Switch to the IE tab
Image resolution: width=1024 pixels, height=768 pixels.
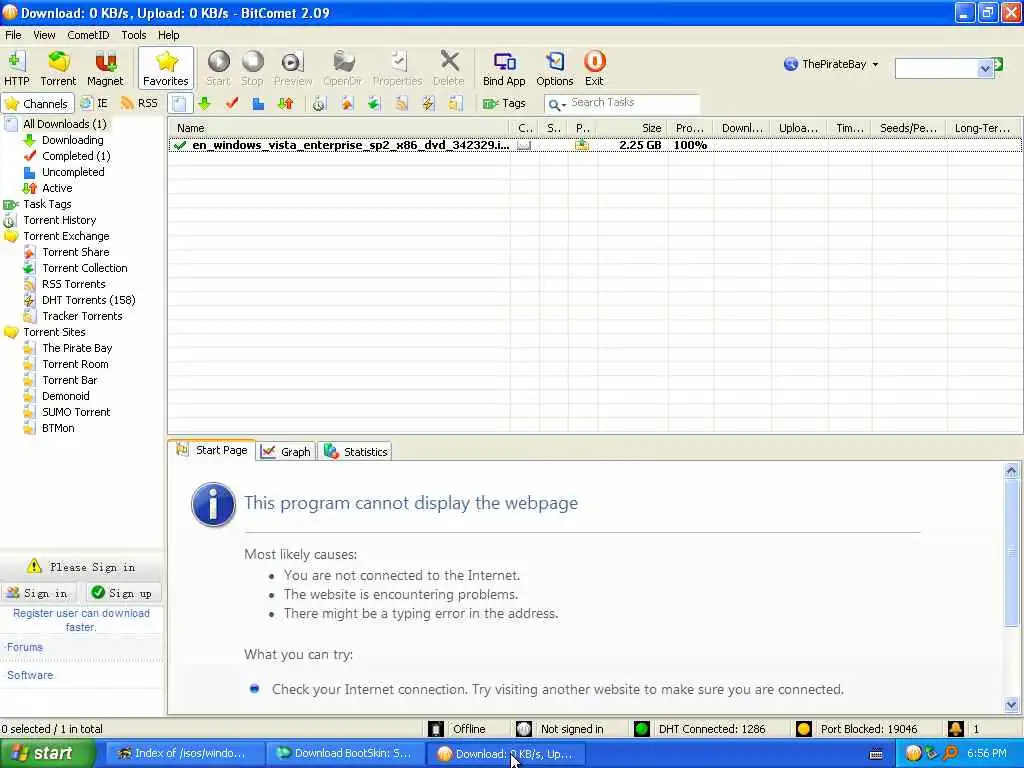[x=95, y=103]
